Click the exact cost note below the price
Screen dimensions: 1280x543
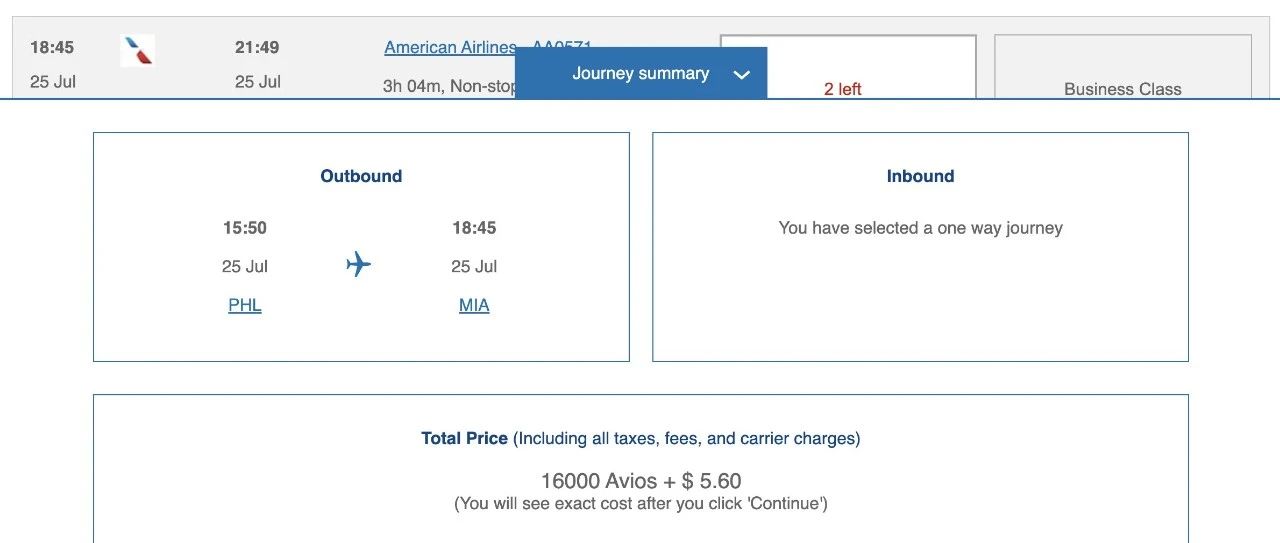641,503
